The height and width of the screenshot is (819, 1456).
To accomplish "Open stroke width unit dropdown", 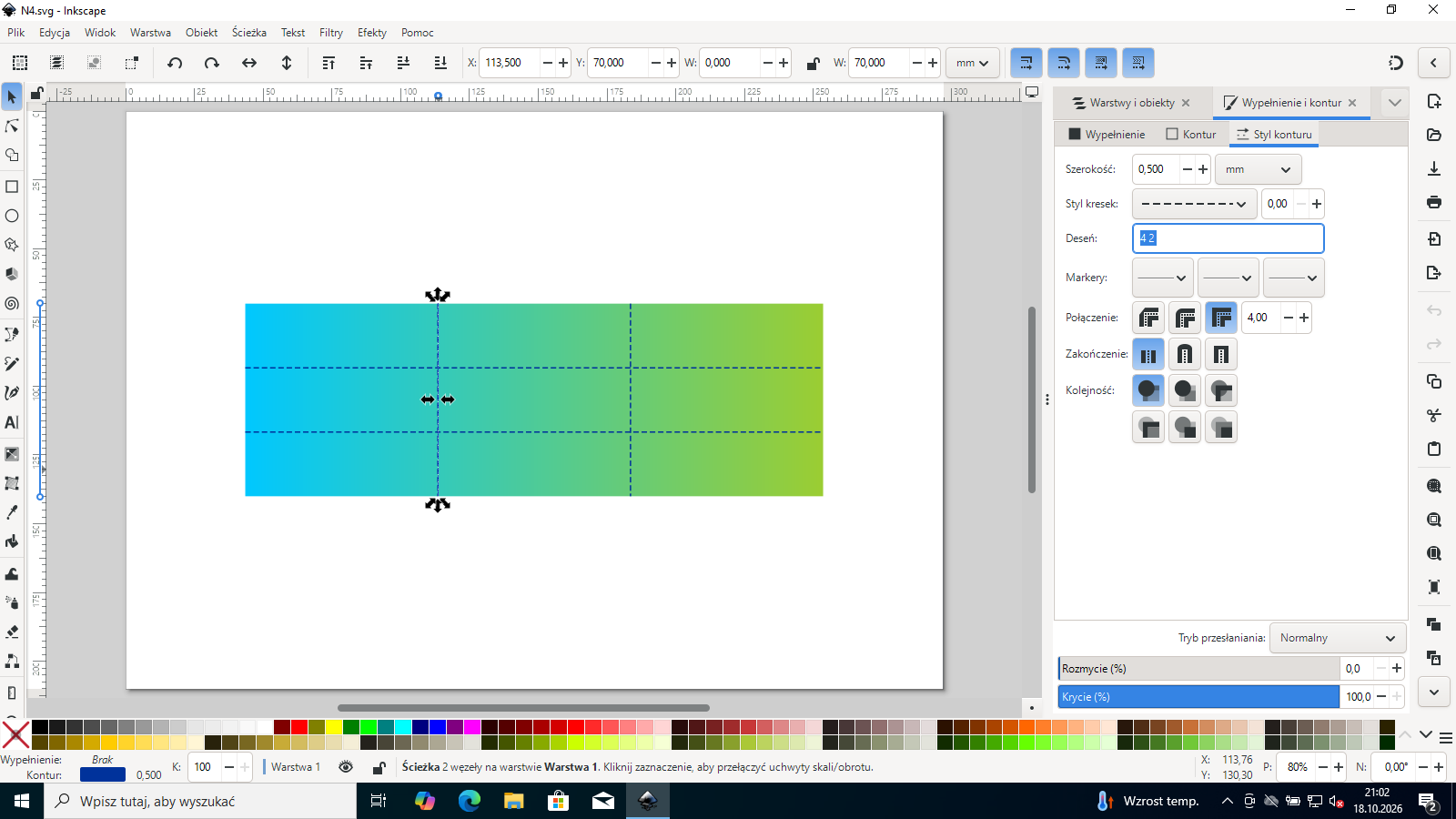I will pyautogui.click(x=1258, y=169).
